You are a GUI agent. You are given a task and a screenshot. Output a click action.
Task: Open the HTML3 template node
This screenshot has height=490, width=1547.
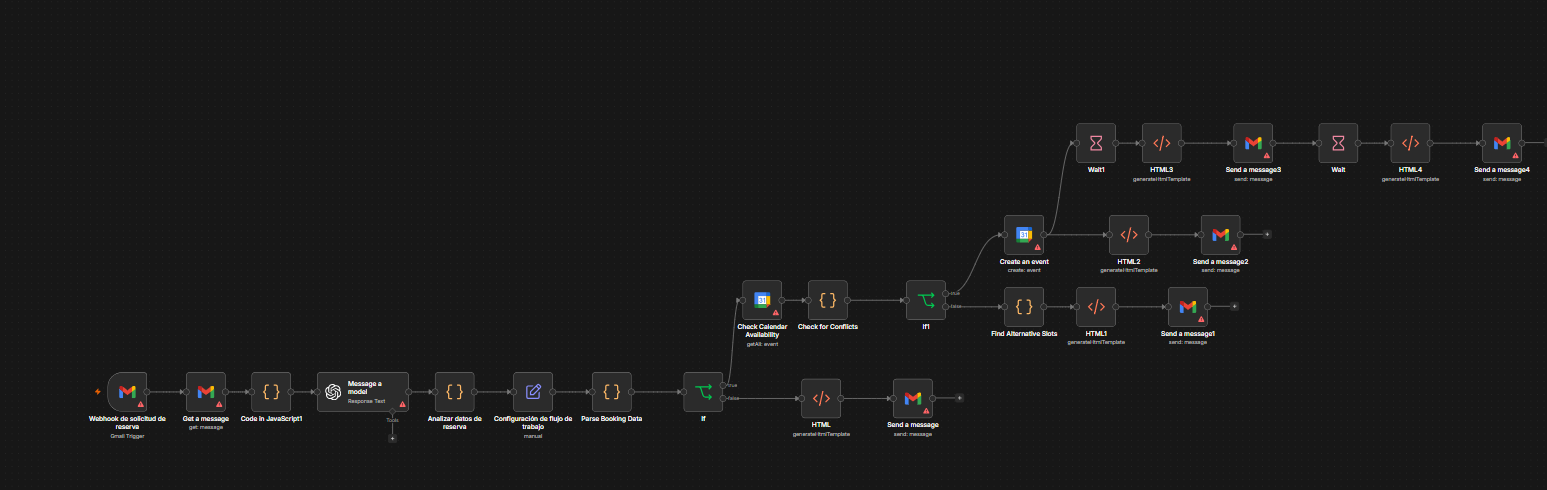pos(1162,143)
